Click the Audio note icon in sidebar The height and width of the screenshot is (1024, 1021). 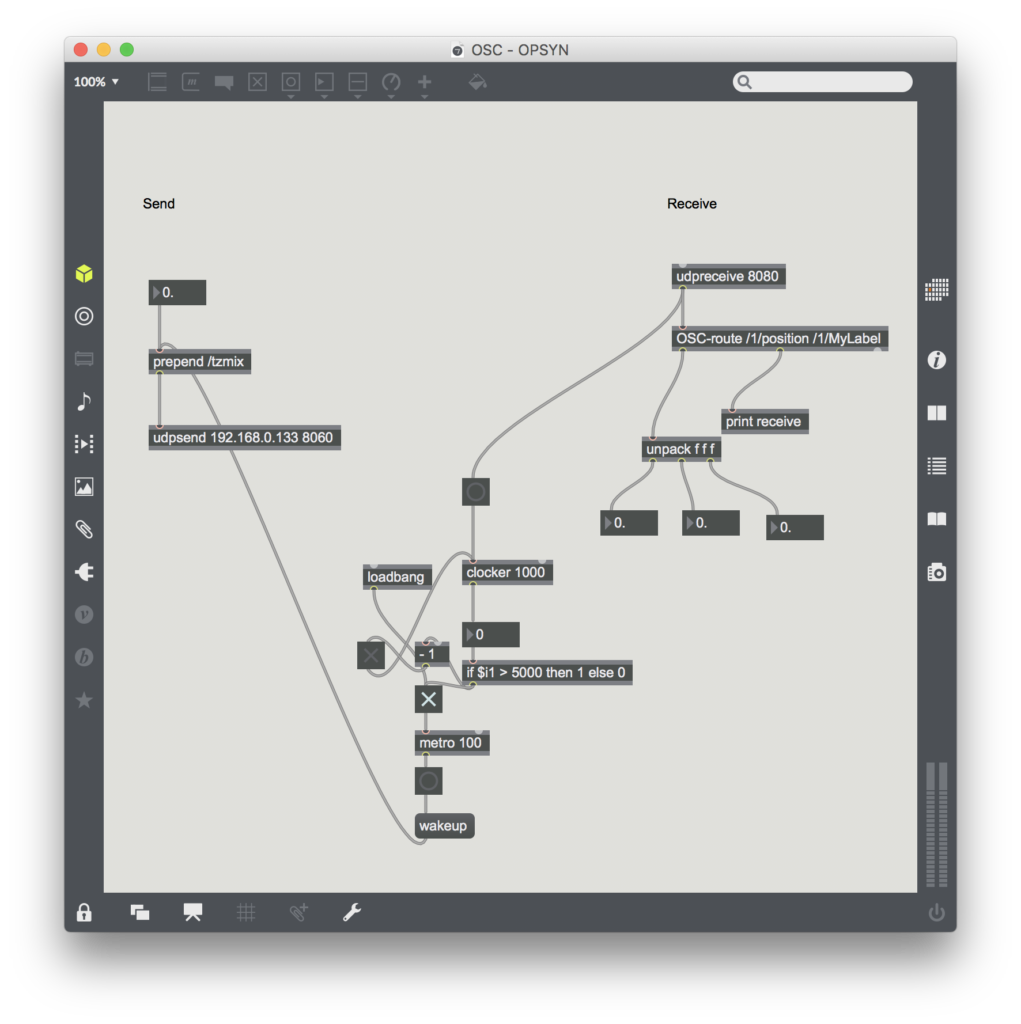(84, 401)
